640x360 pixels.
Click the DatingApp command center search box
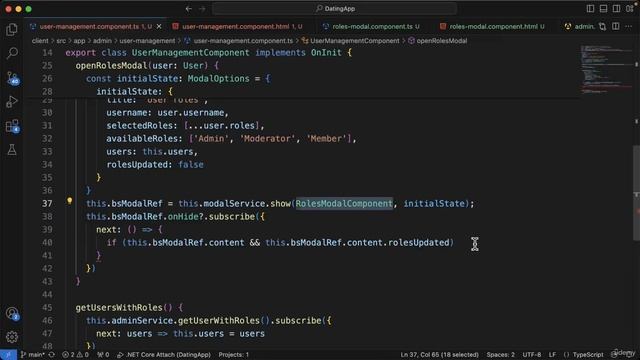coord(335,9)
